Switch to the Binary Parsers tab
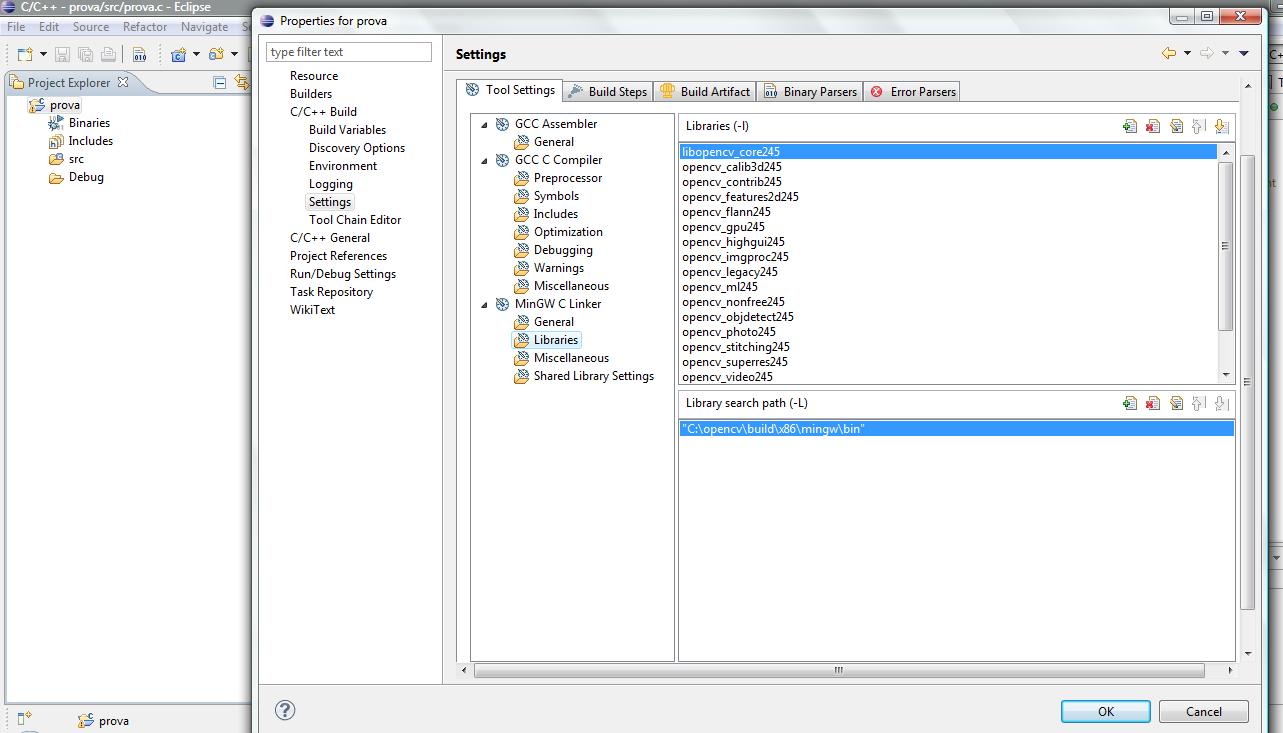 [810, 91]
